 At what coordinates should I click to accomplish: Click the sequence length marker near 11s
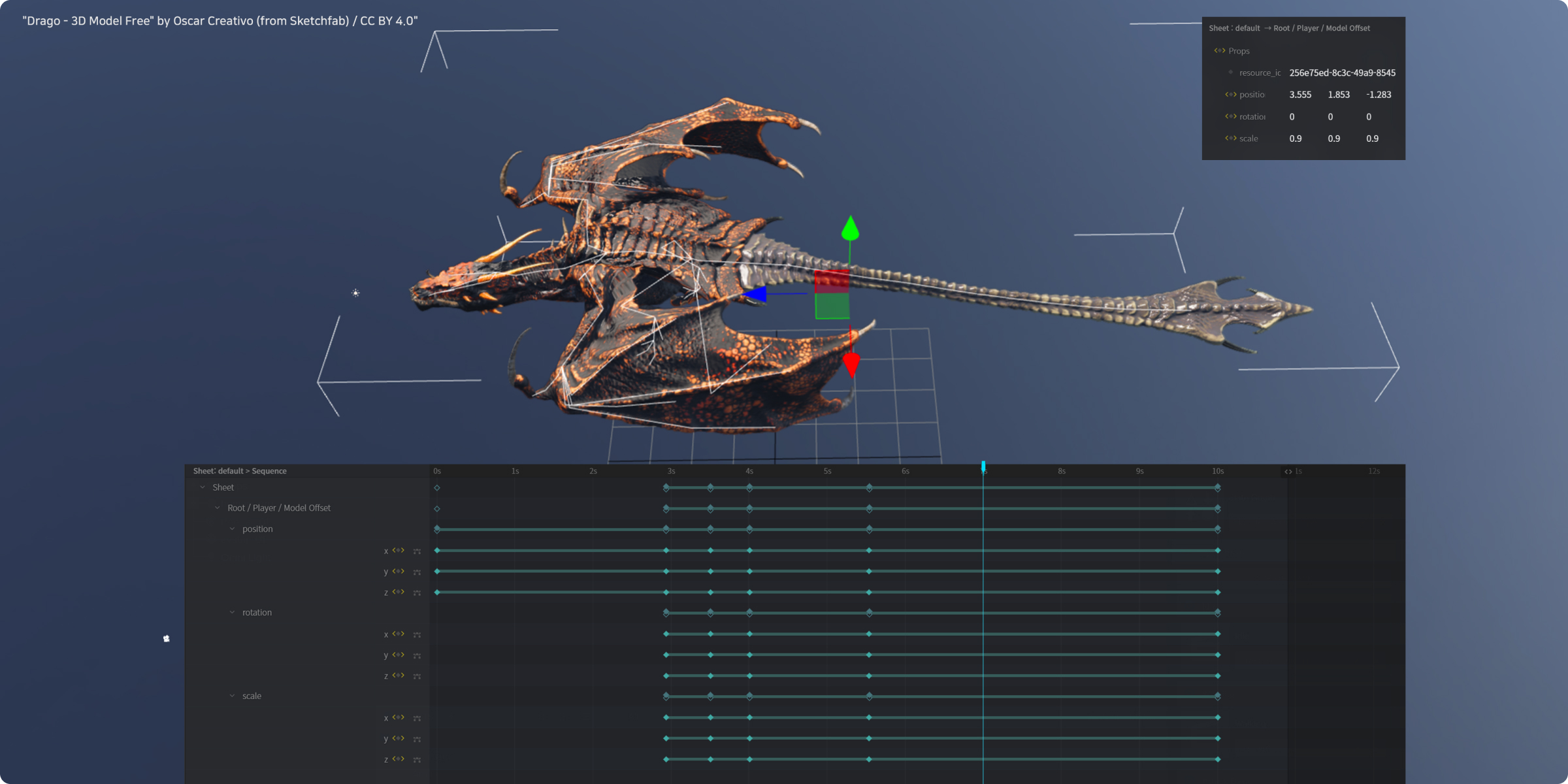(x=1288, y=471)
